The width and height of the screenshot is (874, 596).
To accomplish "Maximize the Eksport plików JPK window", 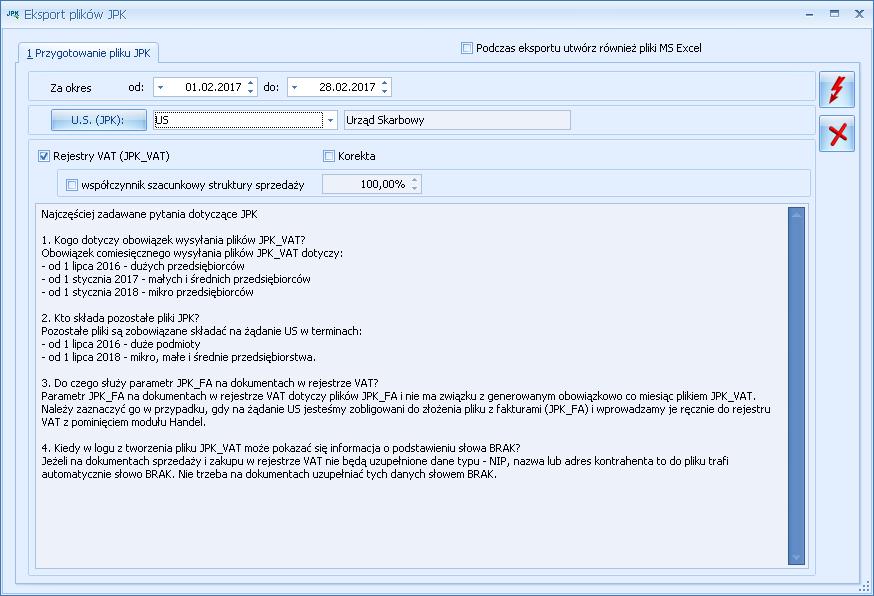I will (834, 14).
